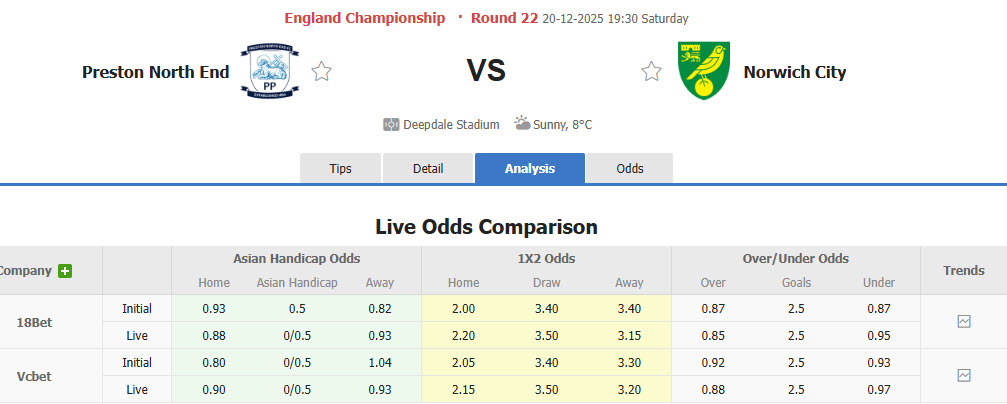The image size is (1007, 404).
Task: Open the 18Bet odds trend chart icon
Action: (x=963, y=322)
